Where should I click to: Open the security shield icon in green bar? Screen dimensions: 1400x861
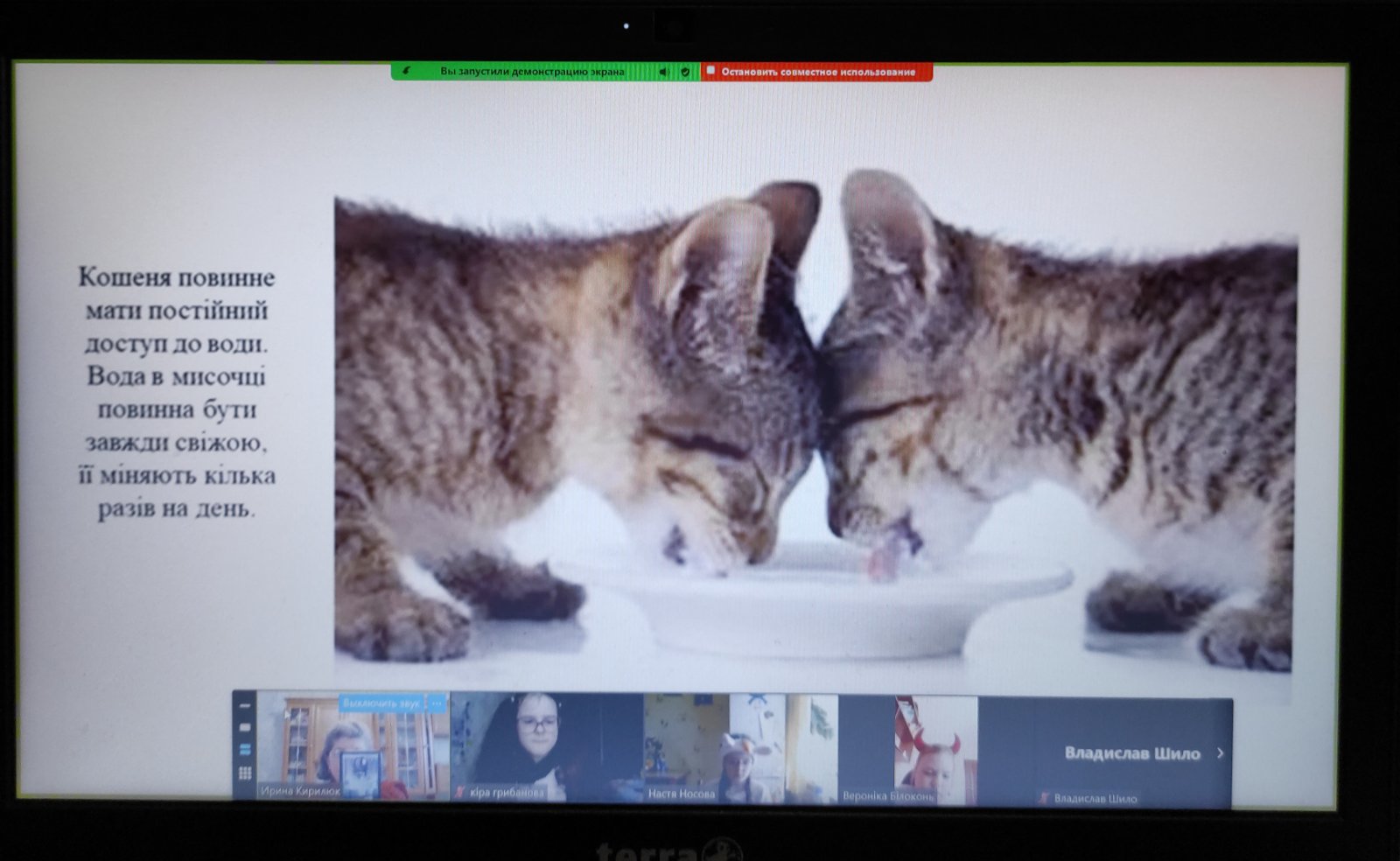(685, 72)
